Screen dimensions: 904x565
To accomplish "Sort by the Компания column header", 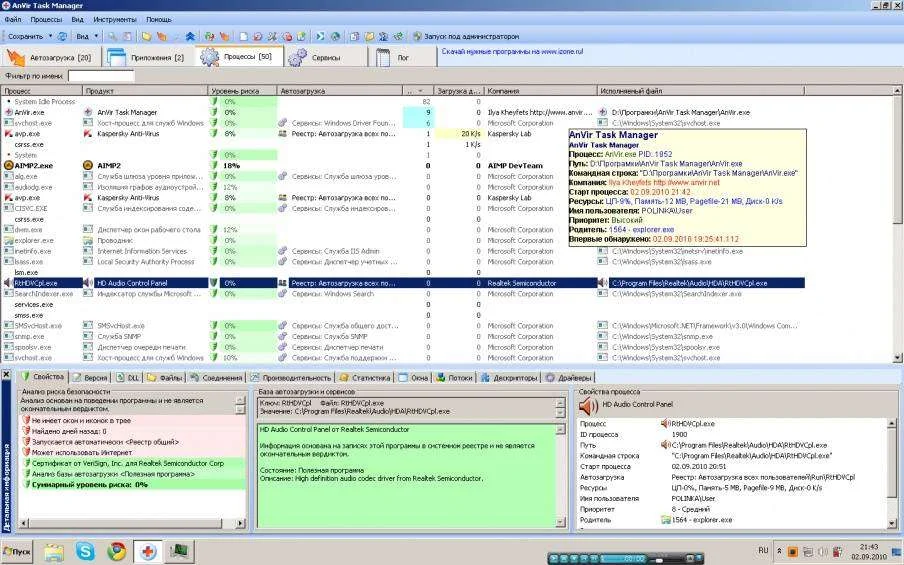I will pyautogui.click(x=540, y=91).
